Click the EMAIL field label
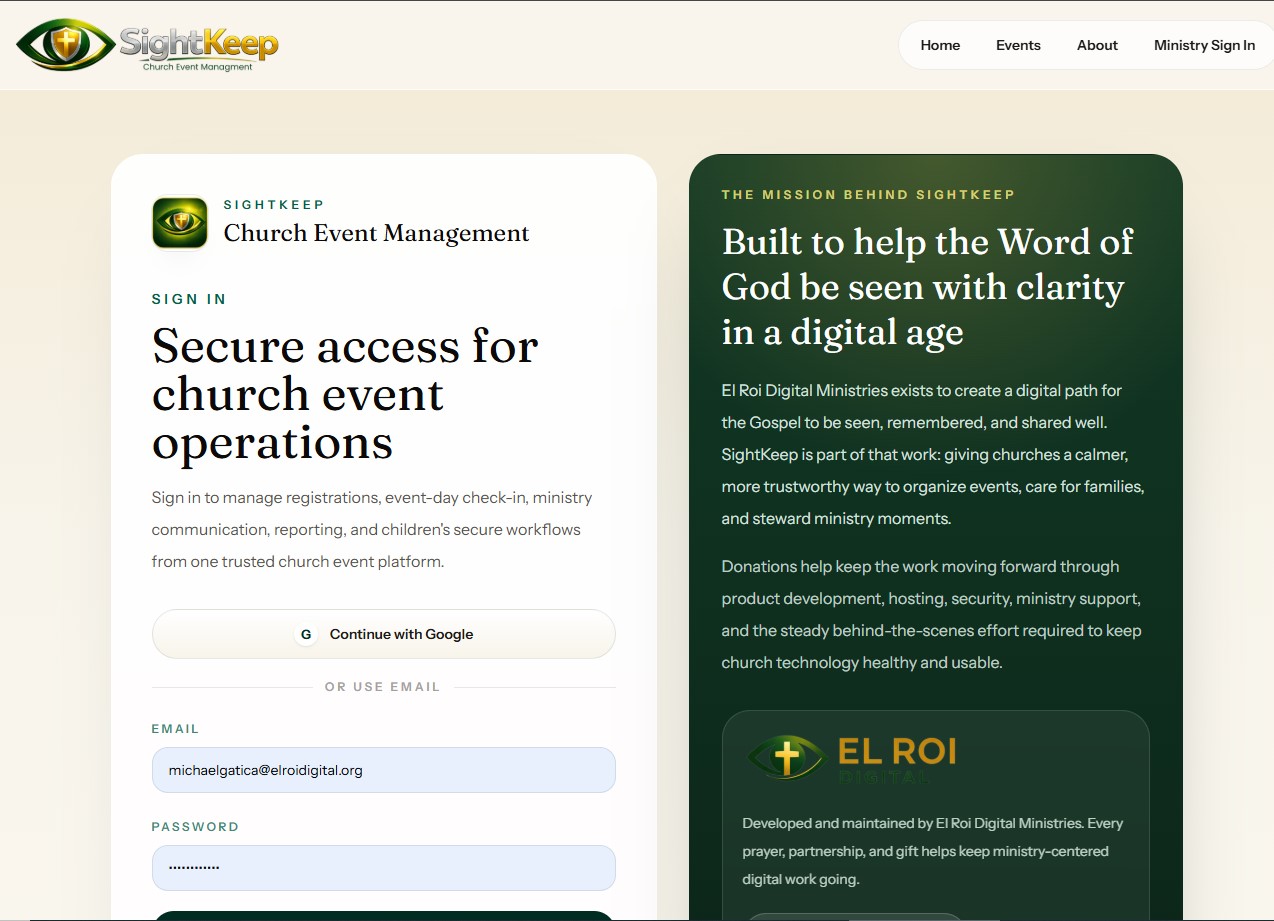 click(x=176, y=729)
